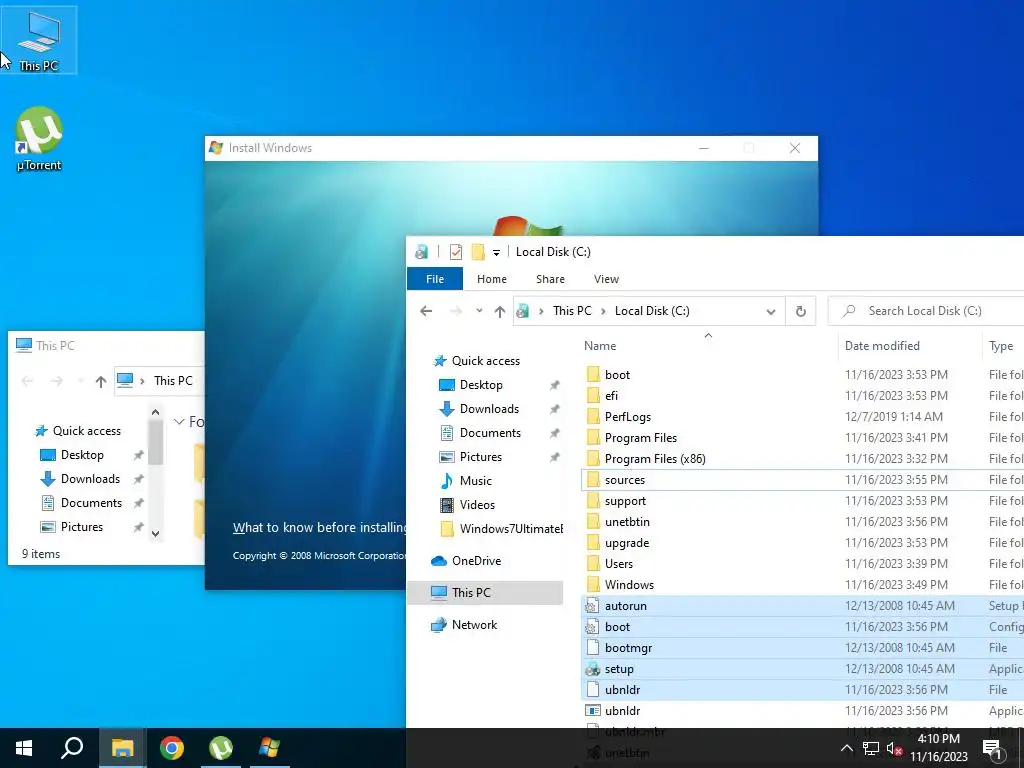Select the autorun setup file
The image size is (1024, 768).
(802, 606)
